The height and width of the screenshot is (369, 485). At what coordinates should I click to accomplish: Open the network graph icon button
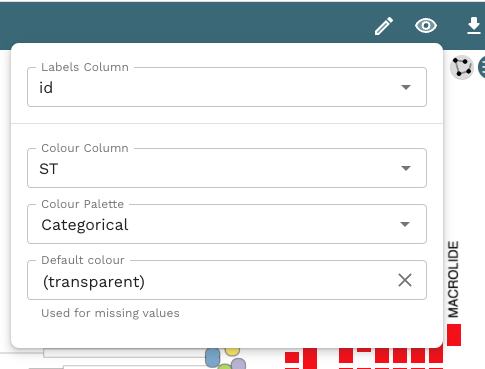tap(462, 67)
